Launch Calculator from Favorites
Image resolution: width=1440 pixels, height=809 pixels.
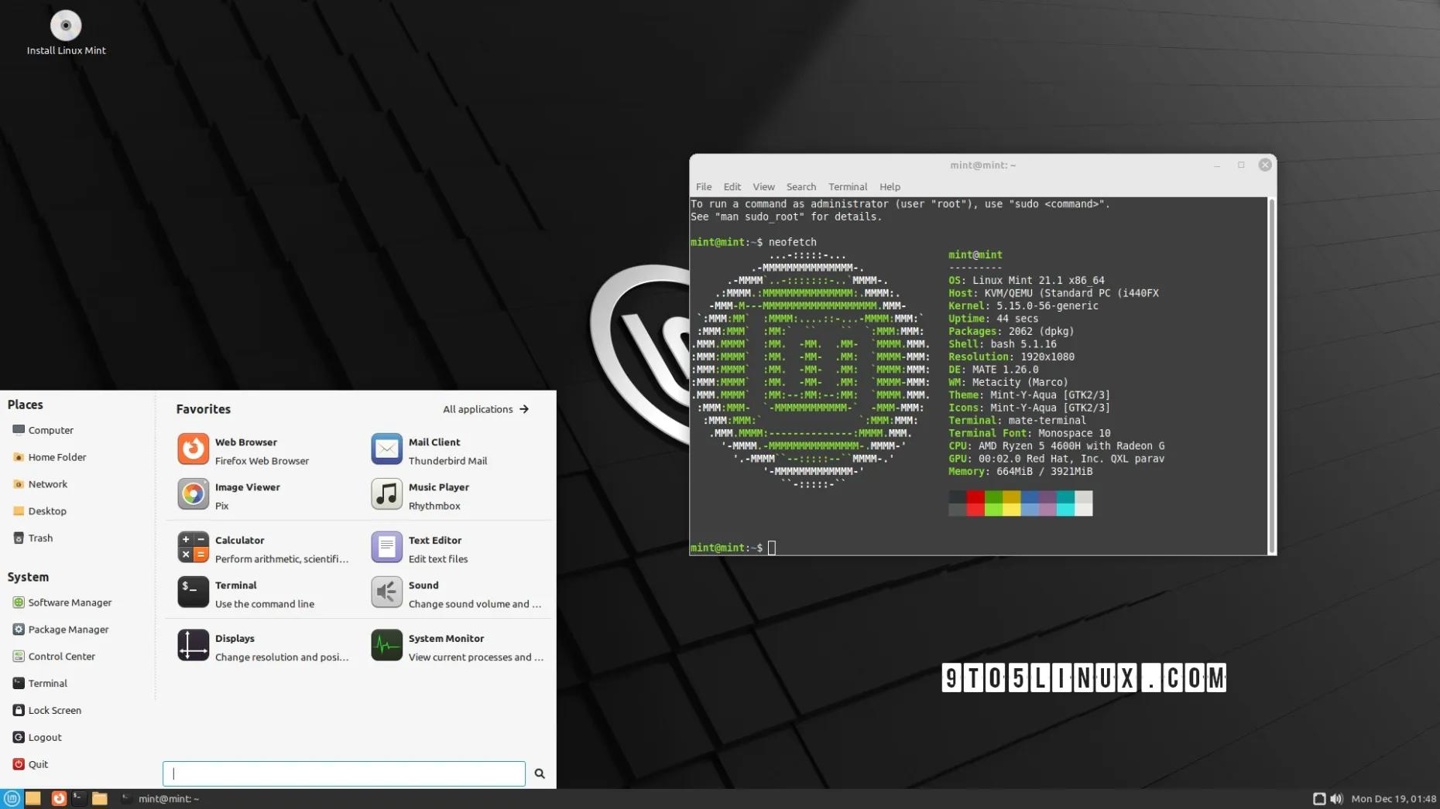point(263,548)
